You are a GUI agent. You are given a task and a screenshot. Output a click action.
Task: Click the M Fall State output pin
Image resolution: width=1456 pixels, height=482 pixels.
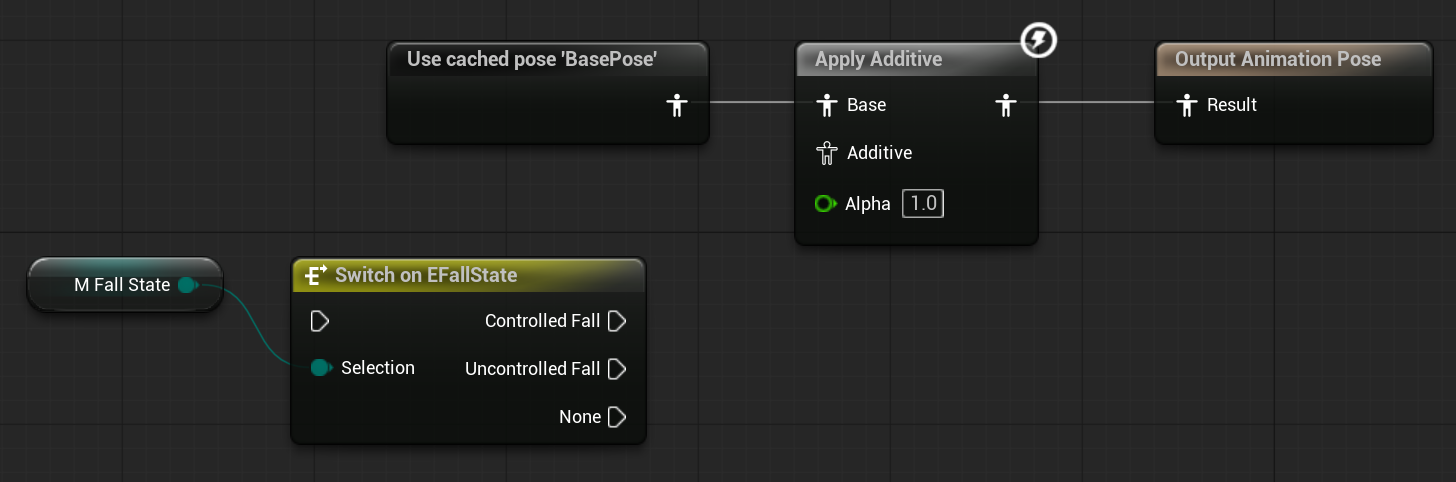pos(187,286)
